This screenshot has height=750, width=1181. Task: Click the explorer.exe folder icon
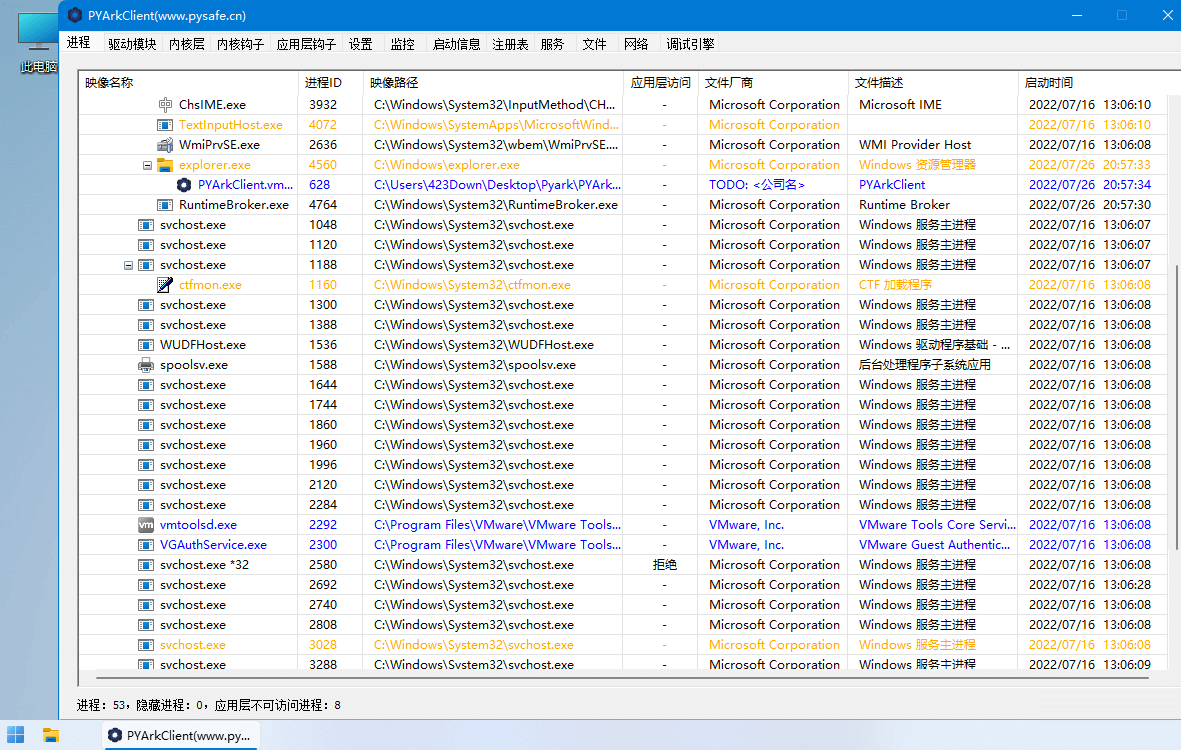coord(165,165)
